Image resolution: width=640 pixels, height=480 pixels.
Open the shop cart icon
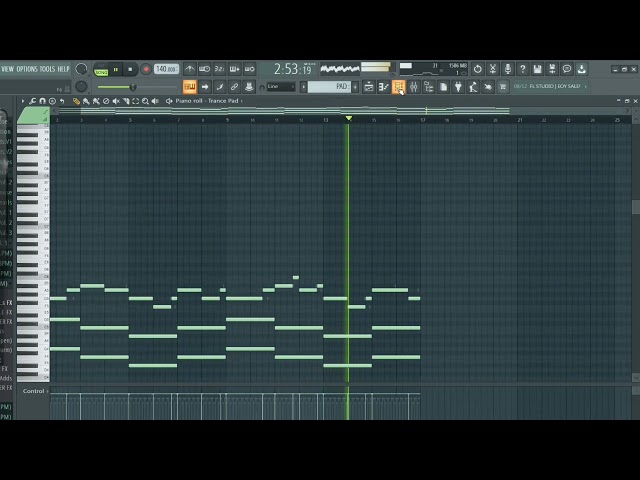click(503, 87)
